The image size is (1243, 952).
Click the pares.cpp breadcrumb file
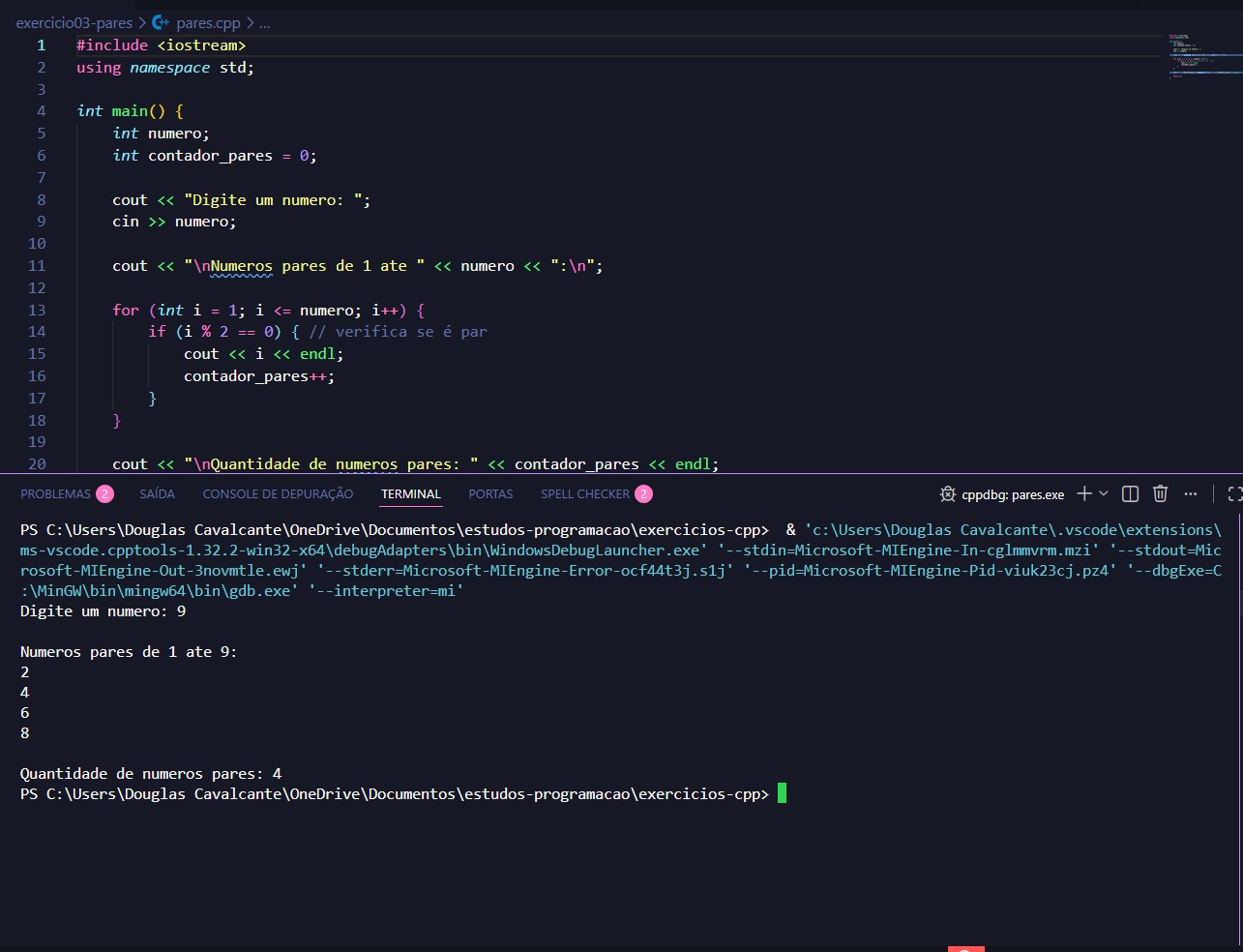[208, 22]
